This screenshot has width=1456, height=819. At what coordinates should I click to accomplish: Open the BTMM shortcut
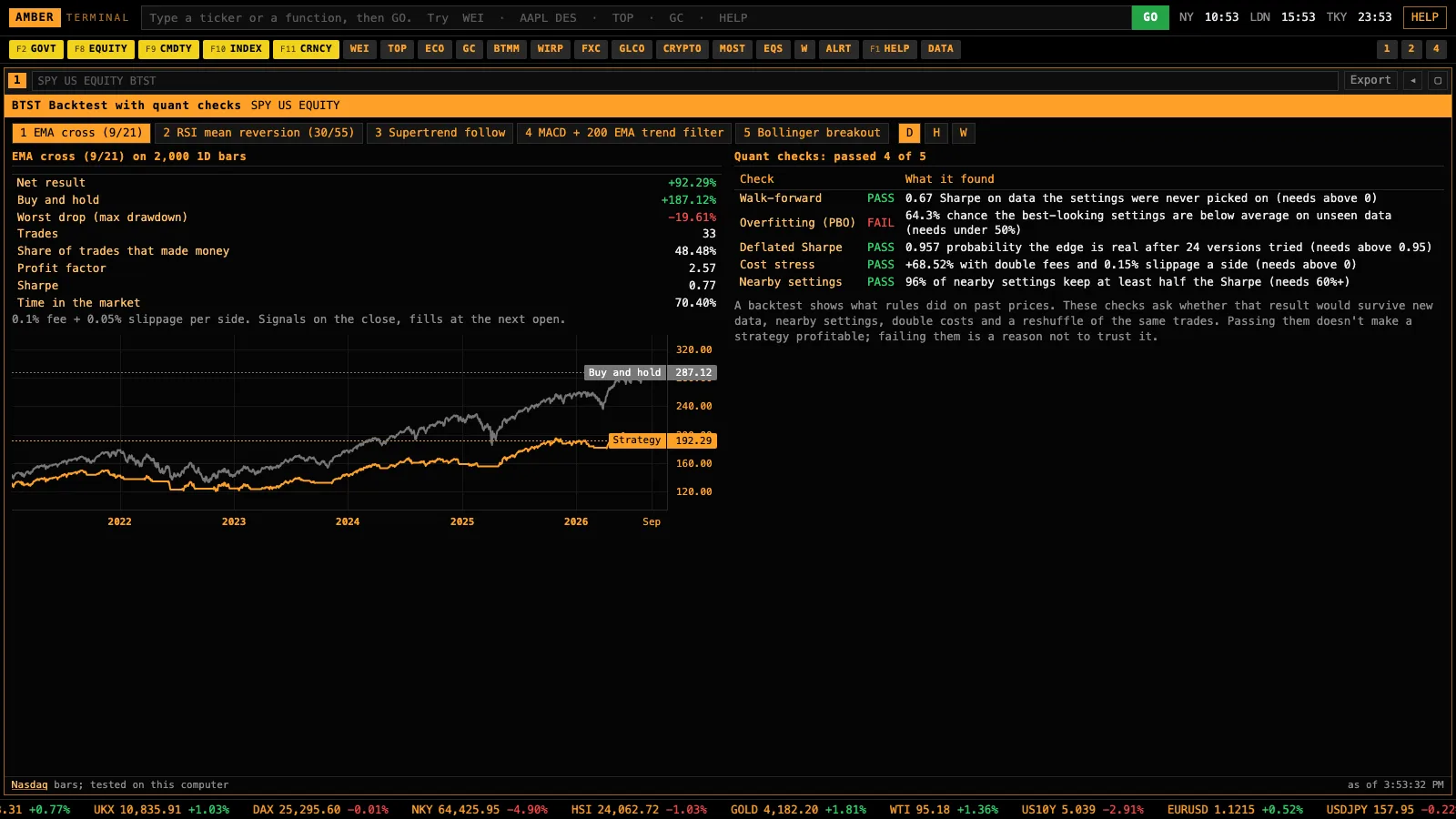click(x=506, y=49)
